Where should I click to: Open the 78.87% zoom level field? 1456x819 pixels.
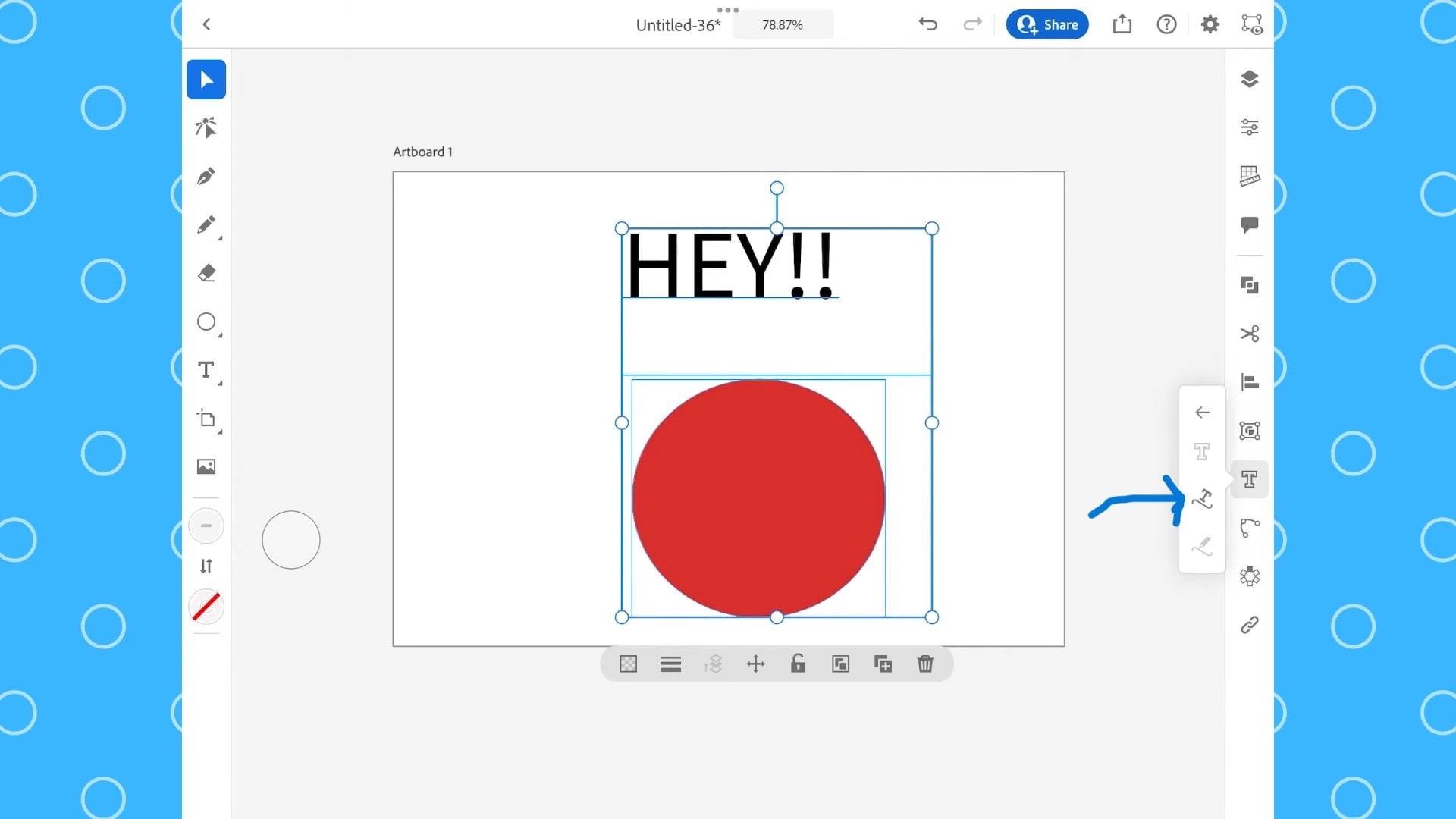pos(783,25)
